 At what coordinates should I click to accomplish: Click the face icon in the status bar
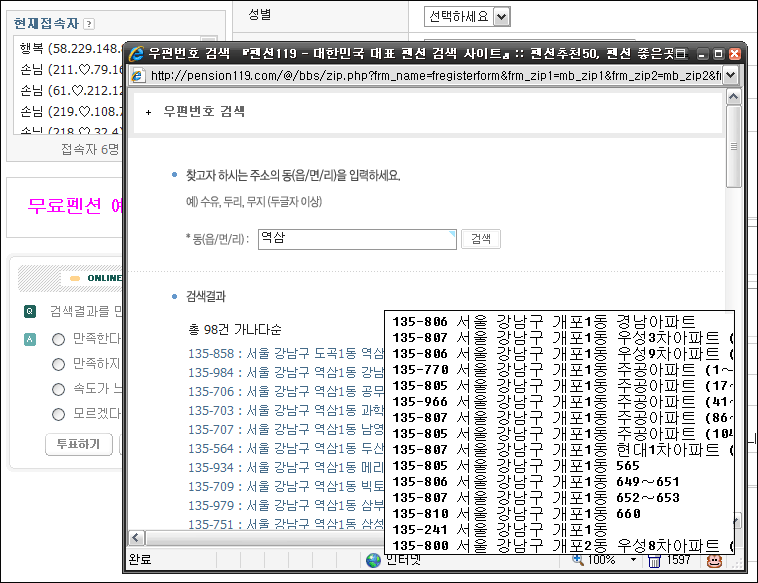[714, 560]
